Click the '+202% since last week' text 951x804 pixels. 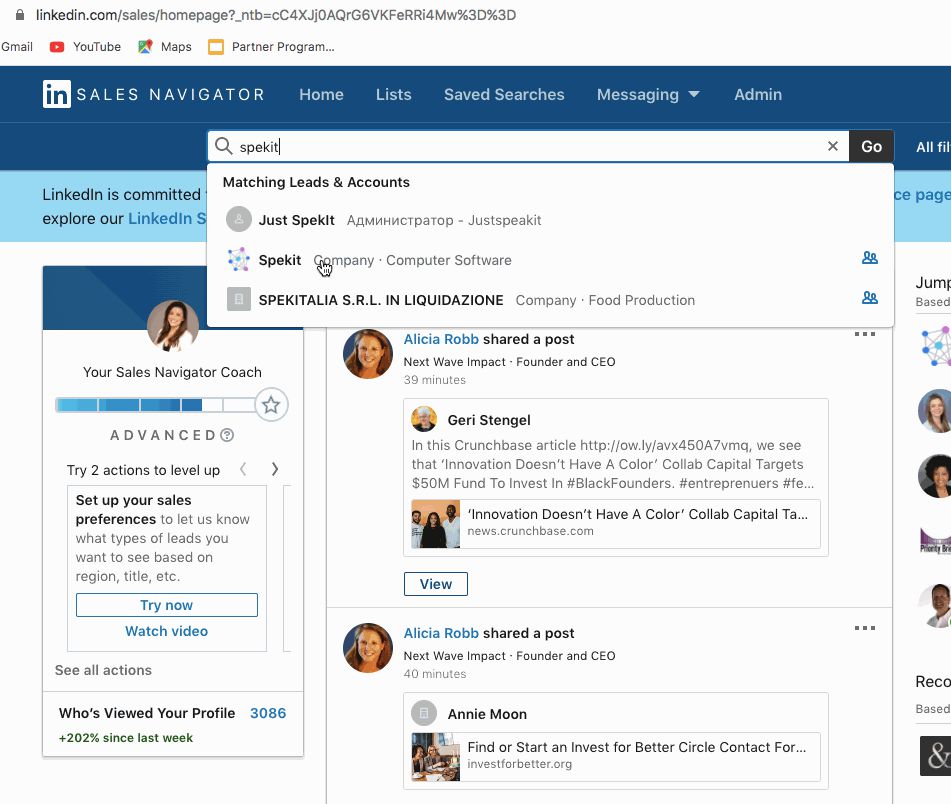tap(126, 737)
